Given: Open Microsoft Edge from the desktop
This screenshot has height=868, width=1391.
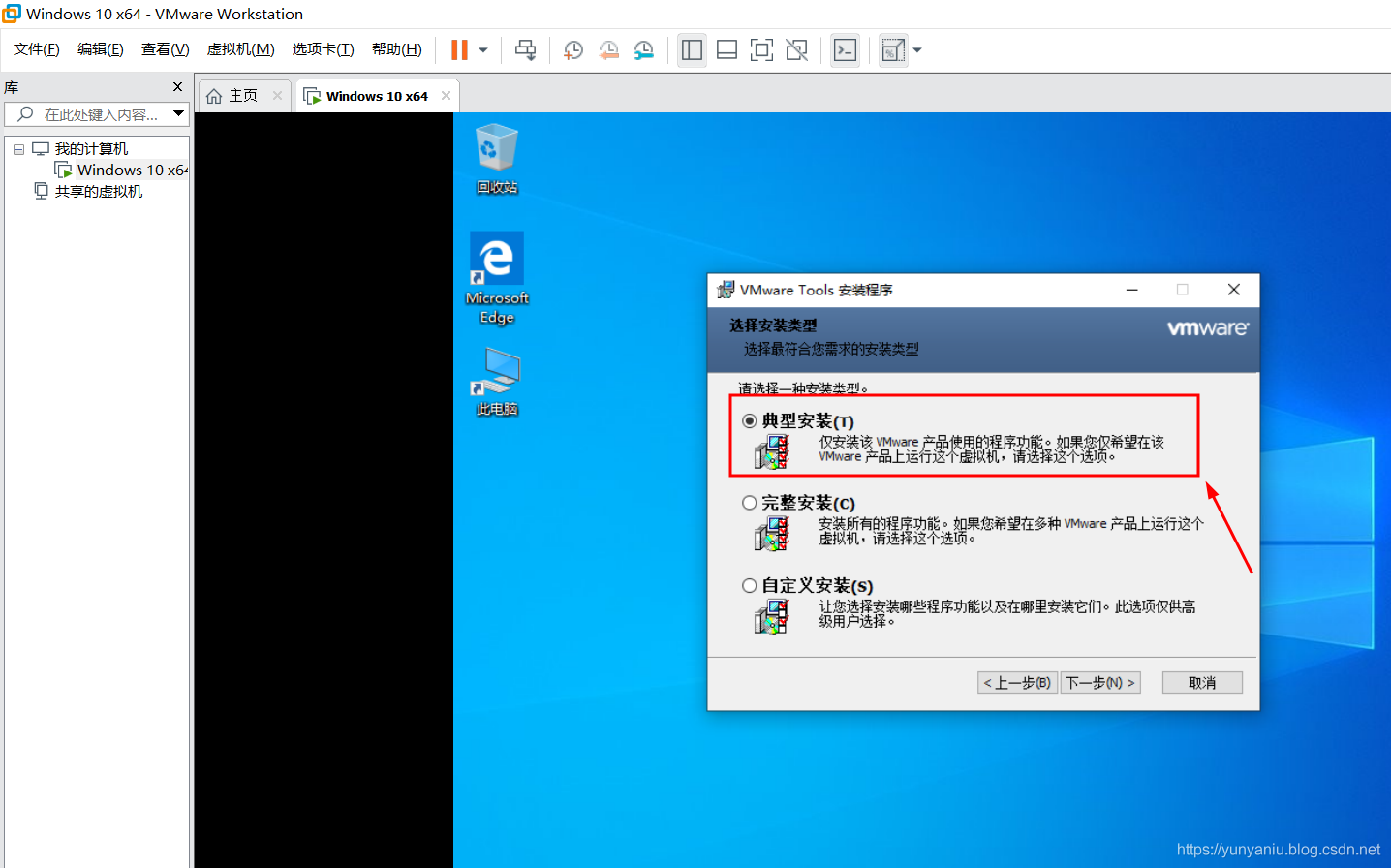Looking at the screenshot, I should coord(496,260).
